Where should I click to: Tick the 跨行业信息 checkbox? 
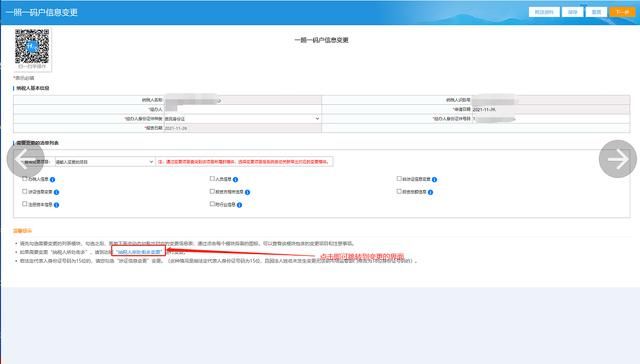[x=212, y=204]
